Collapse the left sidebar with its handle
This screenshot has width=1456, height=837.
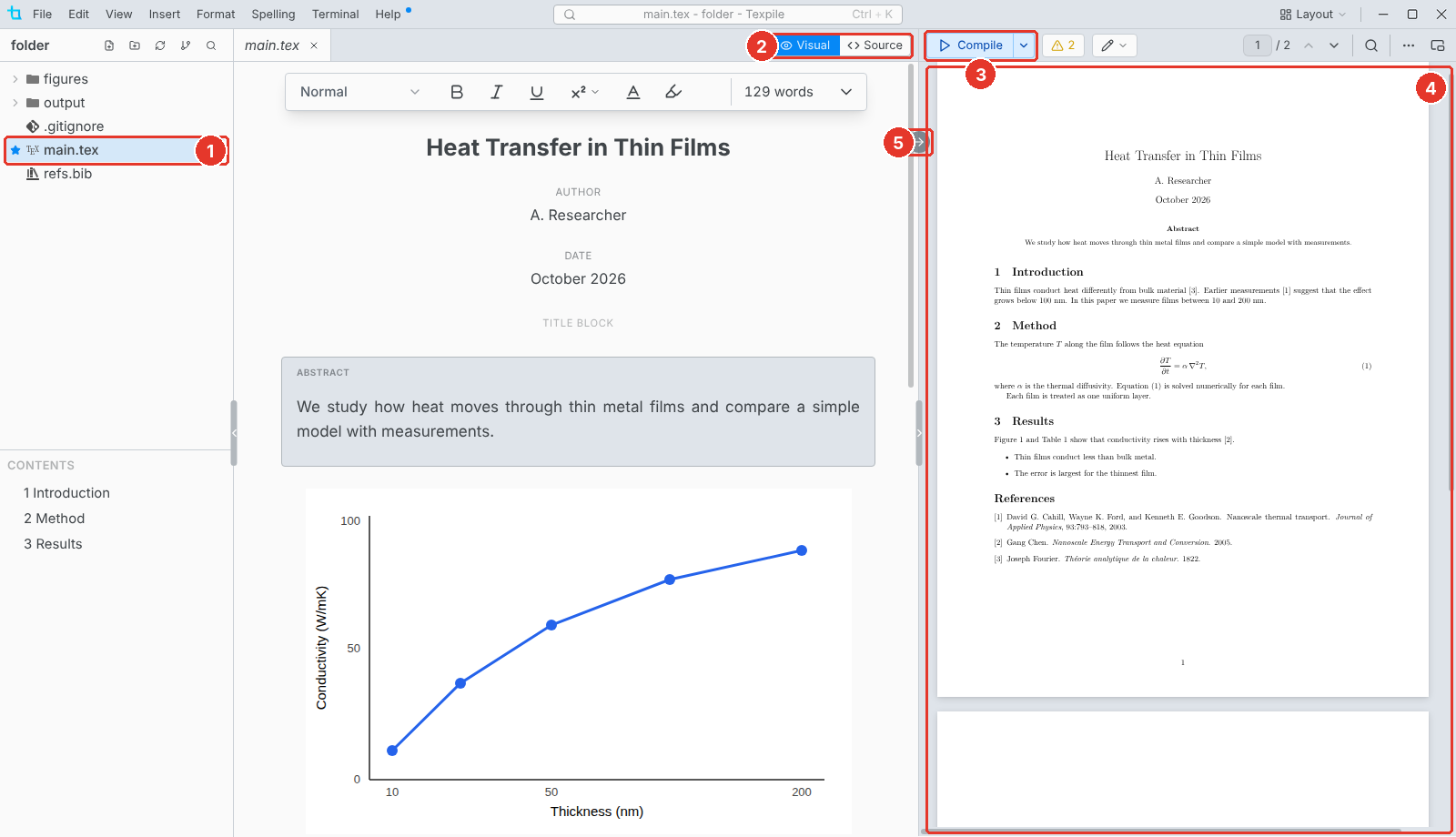click(234, 433)
